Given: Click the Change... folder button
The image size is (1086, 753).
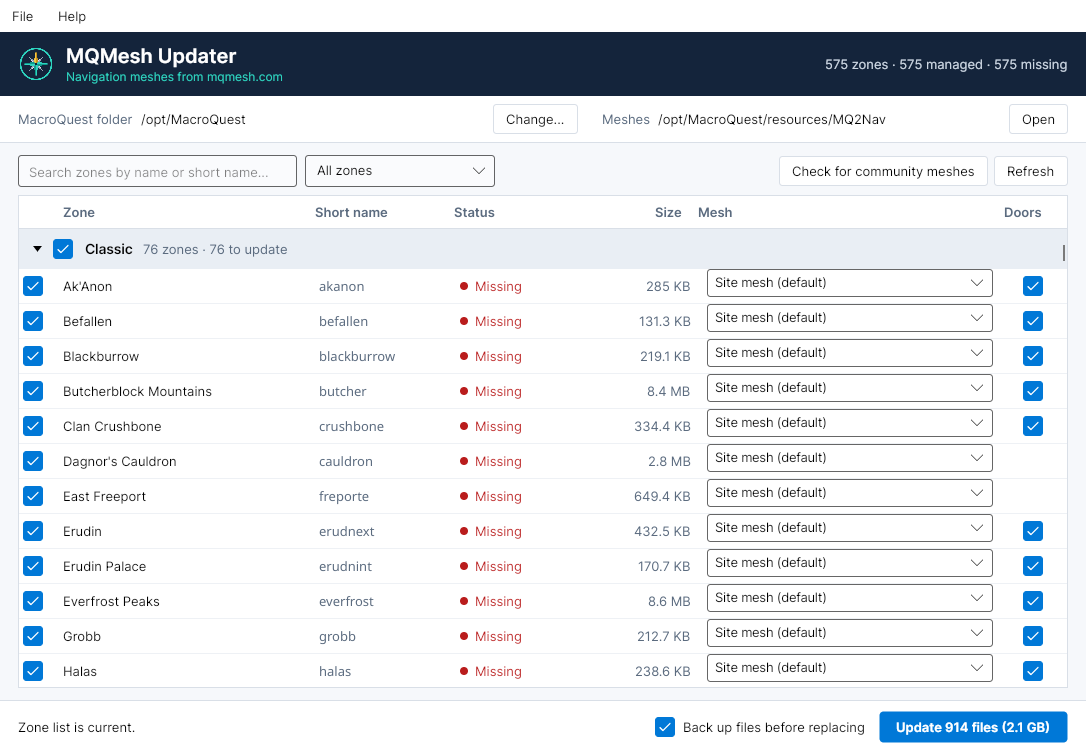Looking at the screenshot, I should [x=535, y=119].
